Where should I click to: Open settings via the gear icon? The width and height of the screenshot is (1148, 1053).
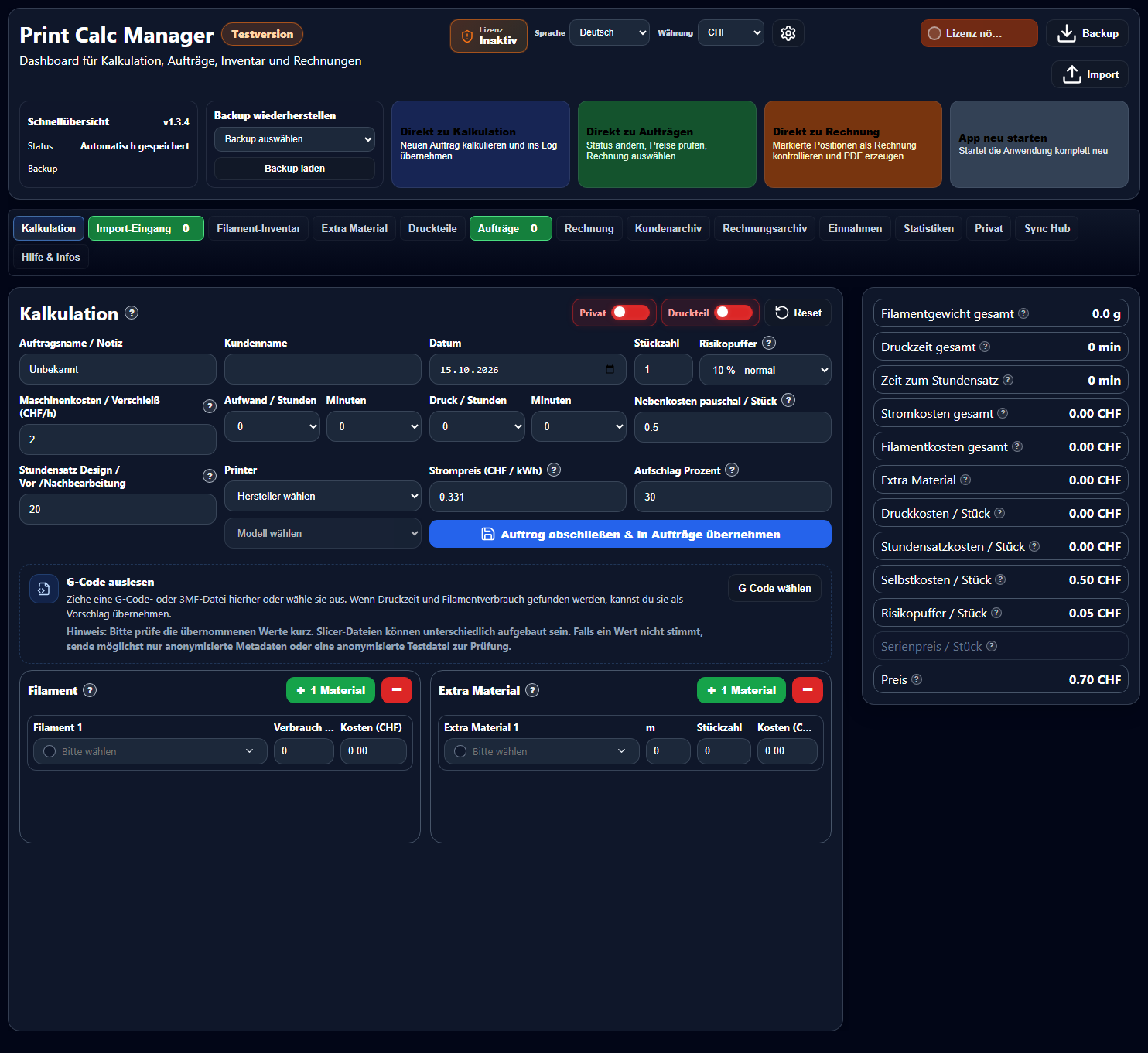click(x=788, y=33)
